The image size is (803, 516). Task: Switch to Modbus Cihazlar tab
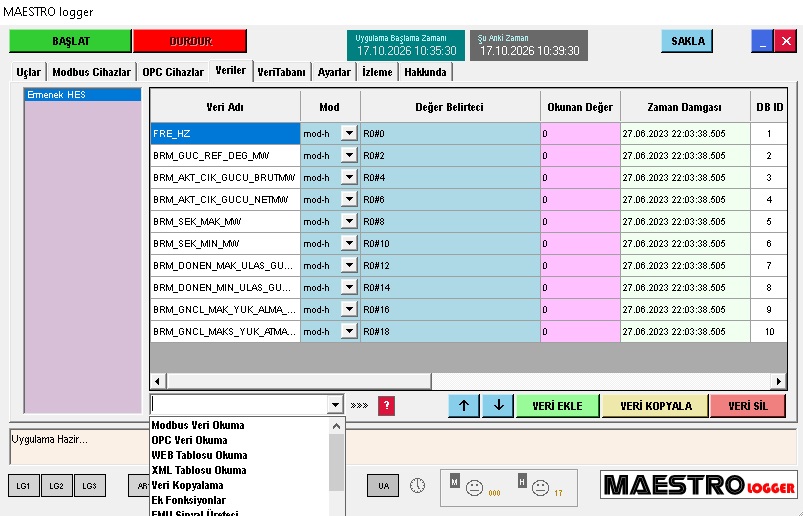pyautogui.click(x=92, y=72)
